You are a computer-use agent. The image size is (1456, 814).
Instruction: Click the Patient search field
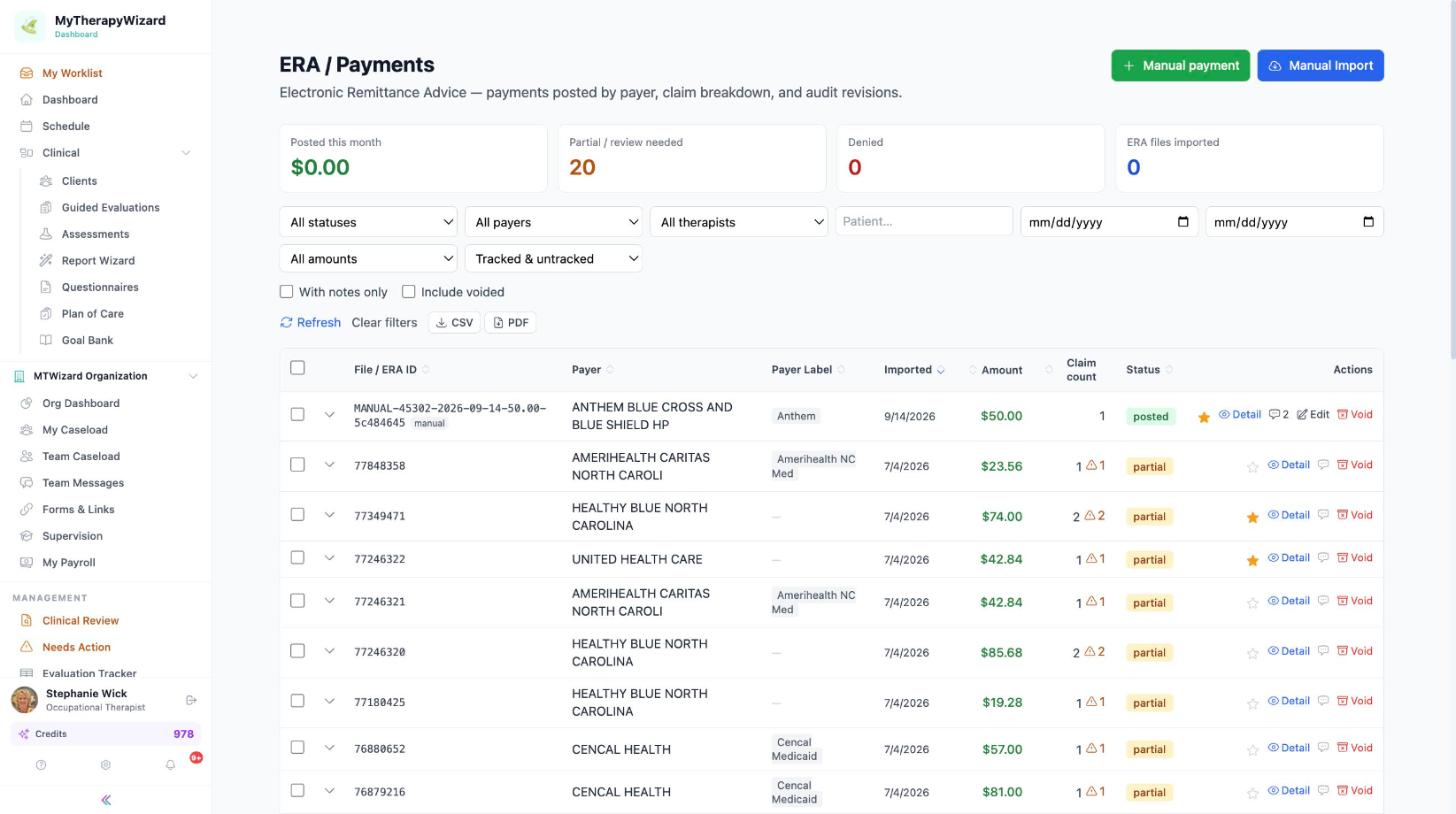pyautogui.click(x=924, y=221)
